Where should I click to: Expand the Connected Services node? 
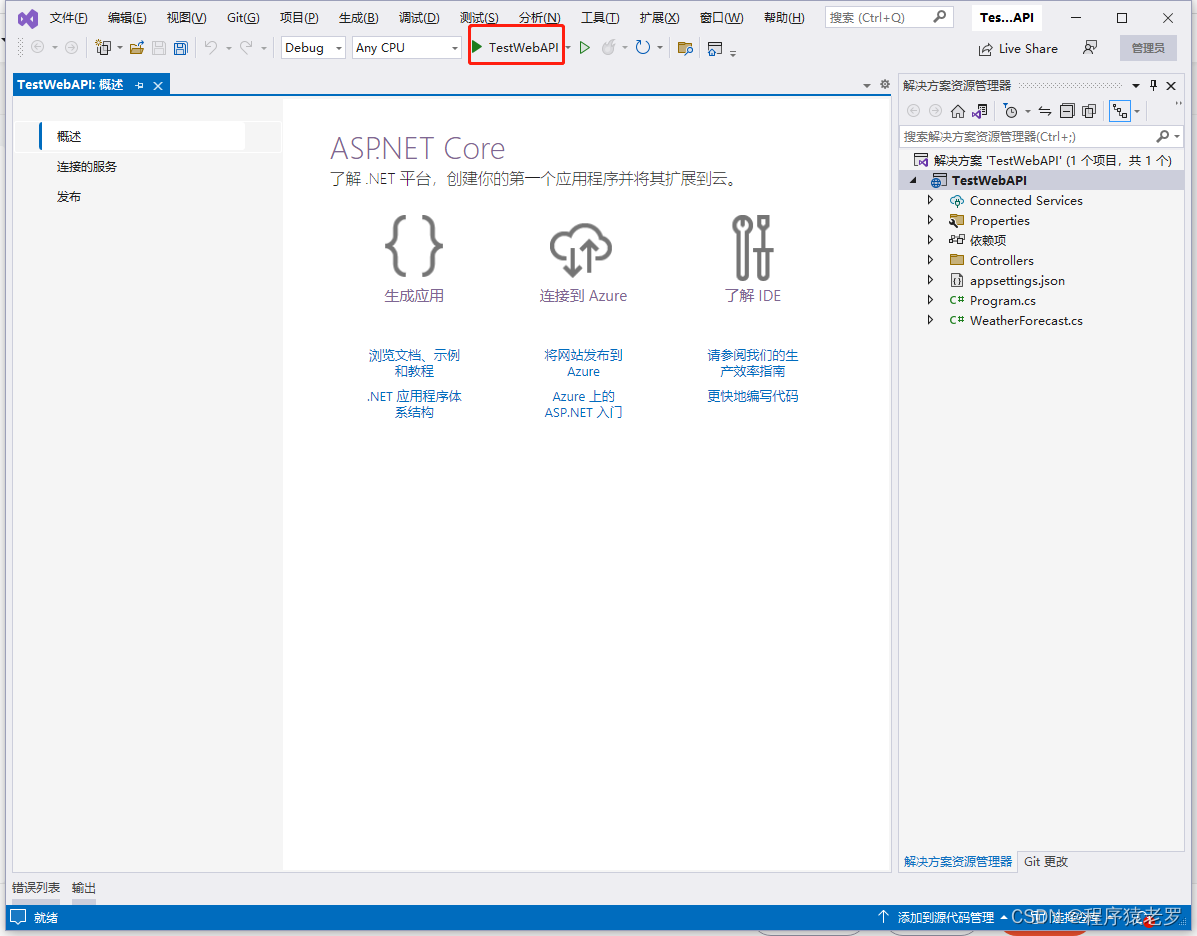click(930, 200)
